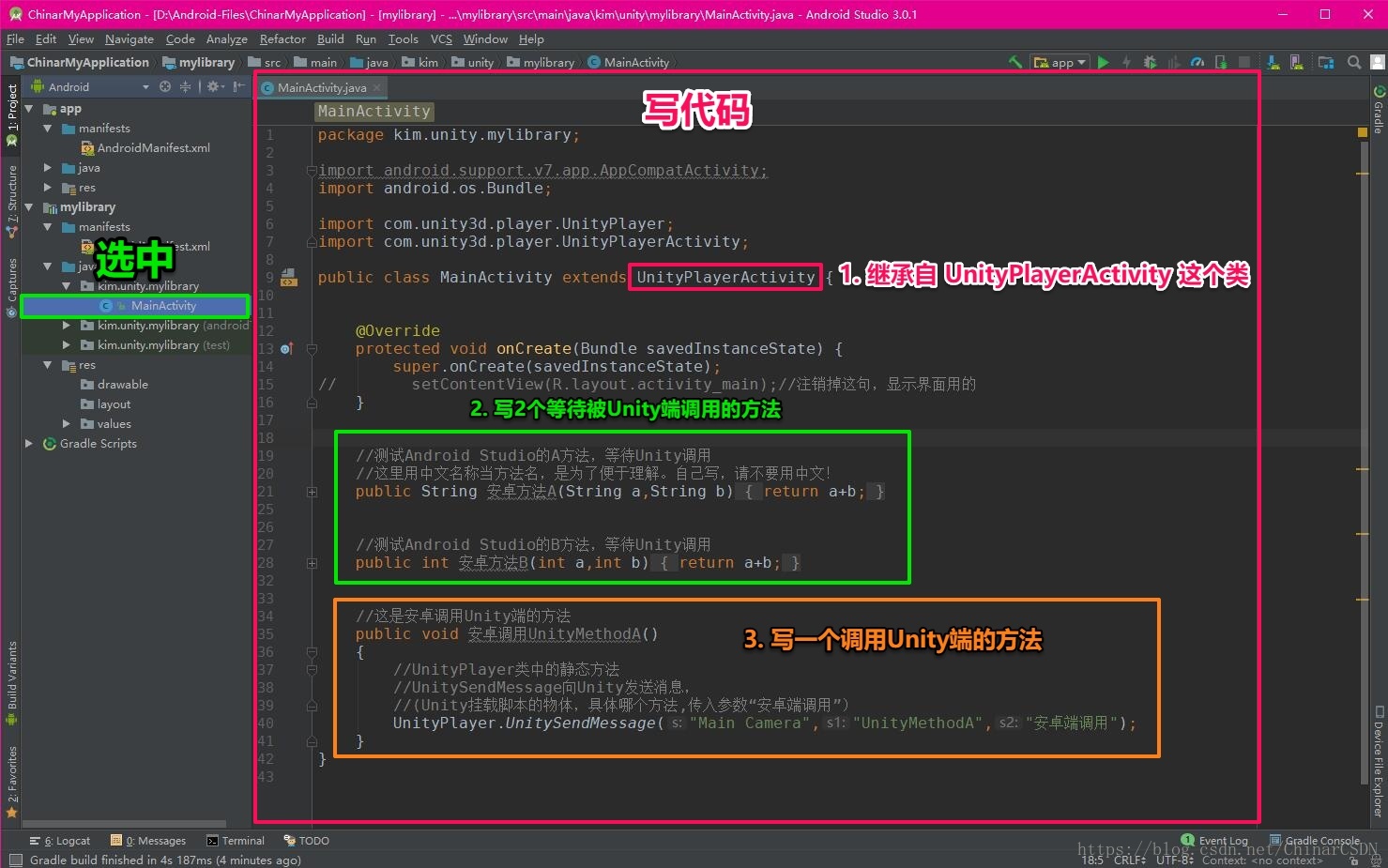This screenshot has width=1388, height=868.
Task: Hide the Project panel with the arrow icon
Action: (x=239, y=86)
